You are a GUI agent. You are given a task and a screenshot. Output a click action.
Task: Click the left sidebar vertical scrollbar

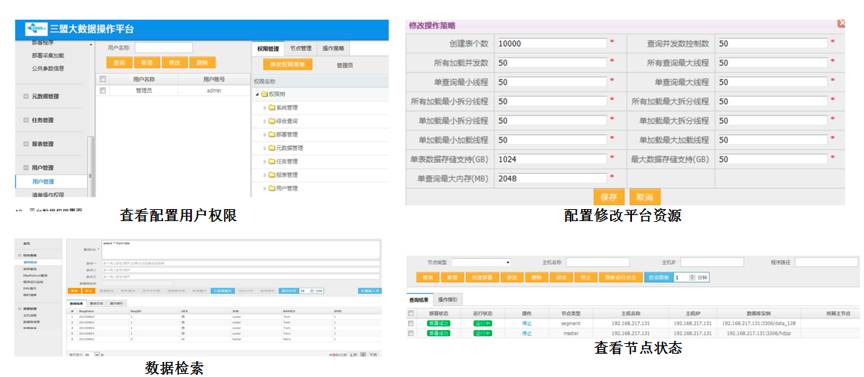tap(91, 165)
